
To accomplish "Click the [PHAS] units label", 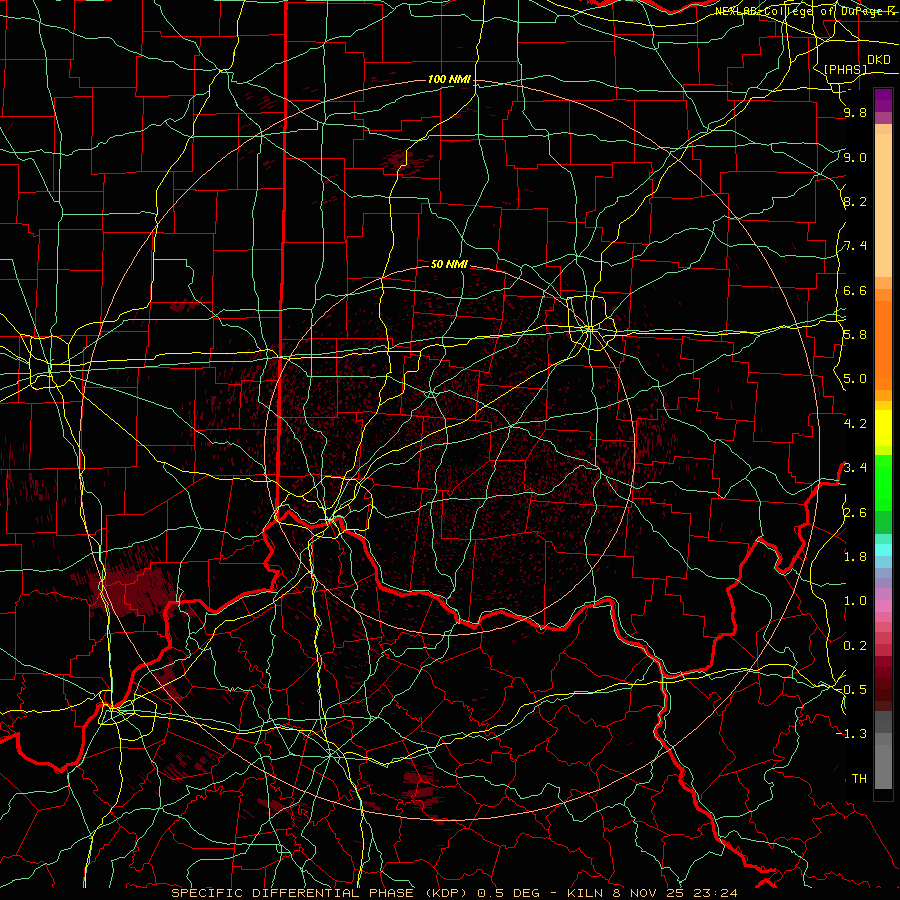I will pyautogui.click(x=845, y=70).
